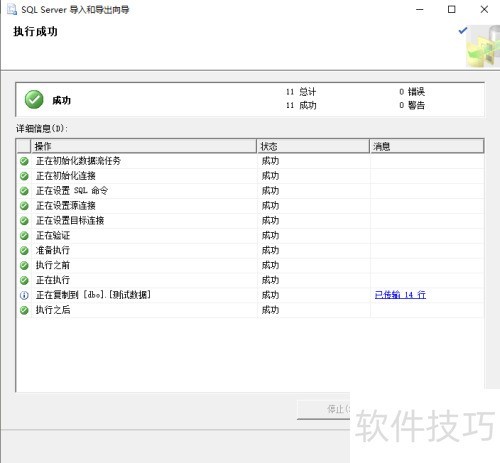Click the green icon beside 正在设置 SQL 命令
This screenshot has width=500, height=463.
[x=24, y=191]
